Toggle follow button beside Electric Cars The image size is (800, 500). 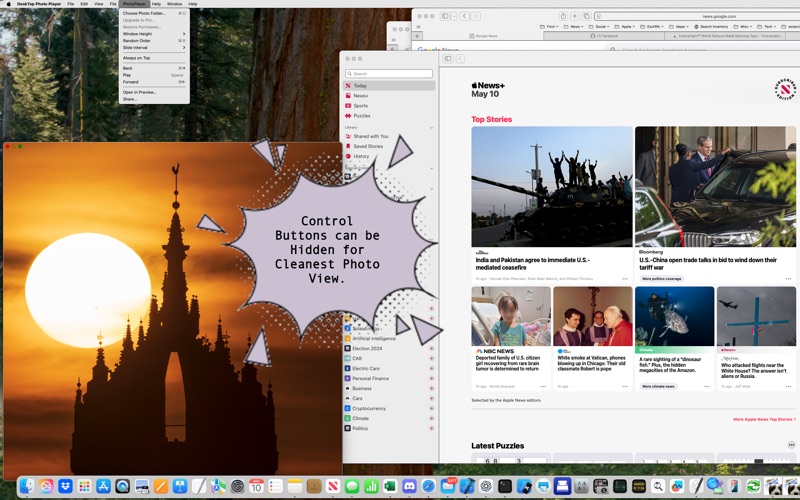[x=431, y=368]
